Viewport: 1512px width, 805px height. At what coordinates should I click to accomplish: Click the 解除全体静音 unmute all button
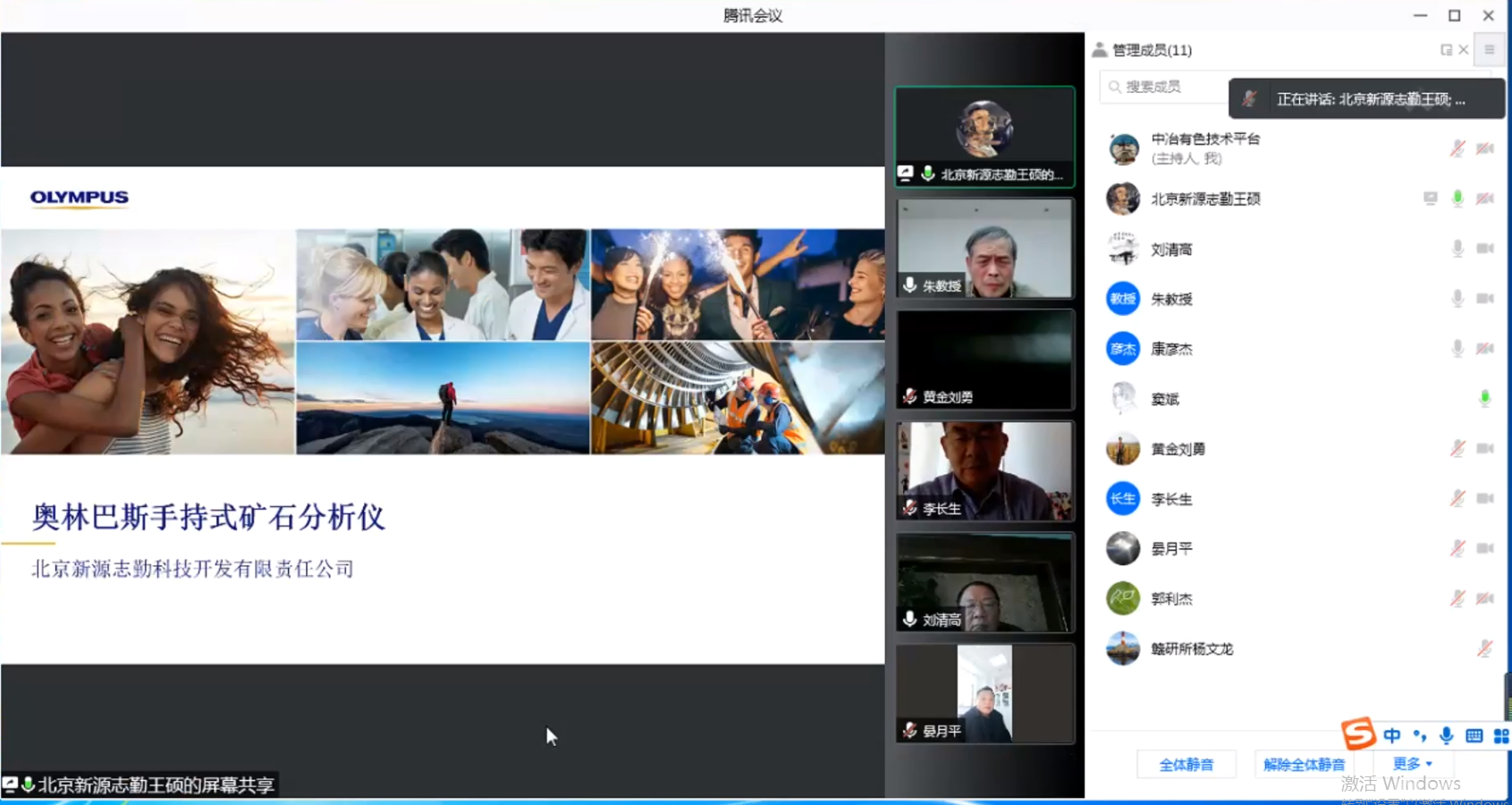1304,765
